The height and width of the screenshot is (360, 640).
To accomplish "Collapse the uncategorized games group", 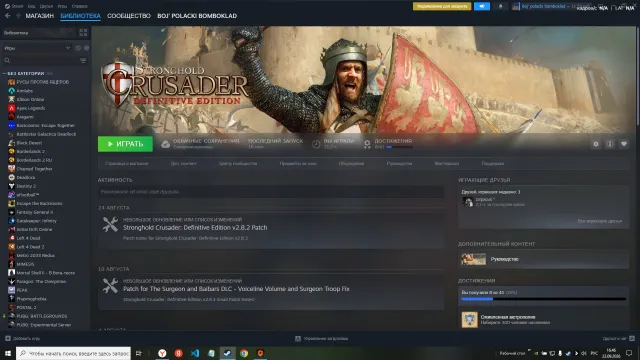I will [4, 73].
